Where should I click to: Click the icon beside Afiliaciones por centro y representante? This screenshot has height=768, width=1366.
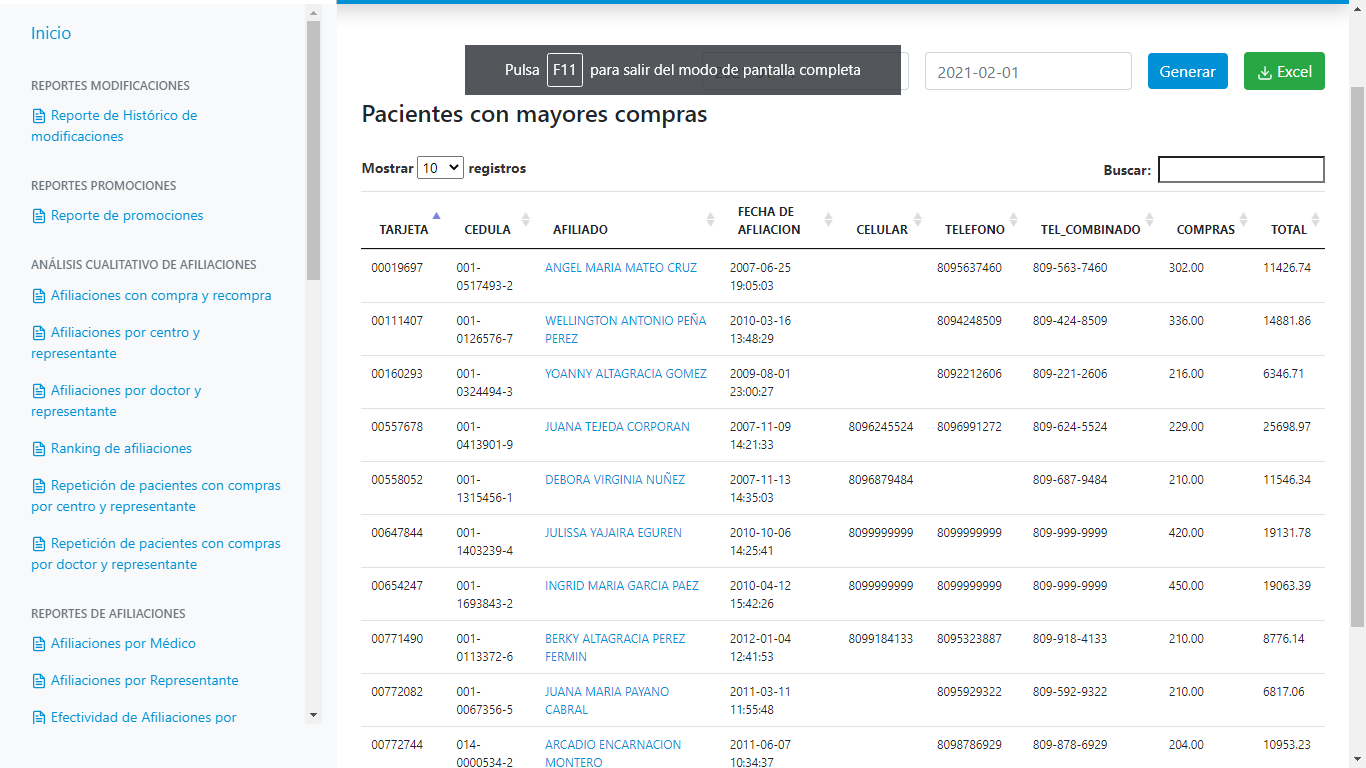39,333
